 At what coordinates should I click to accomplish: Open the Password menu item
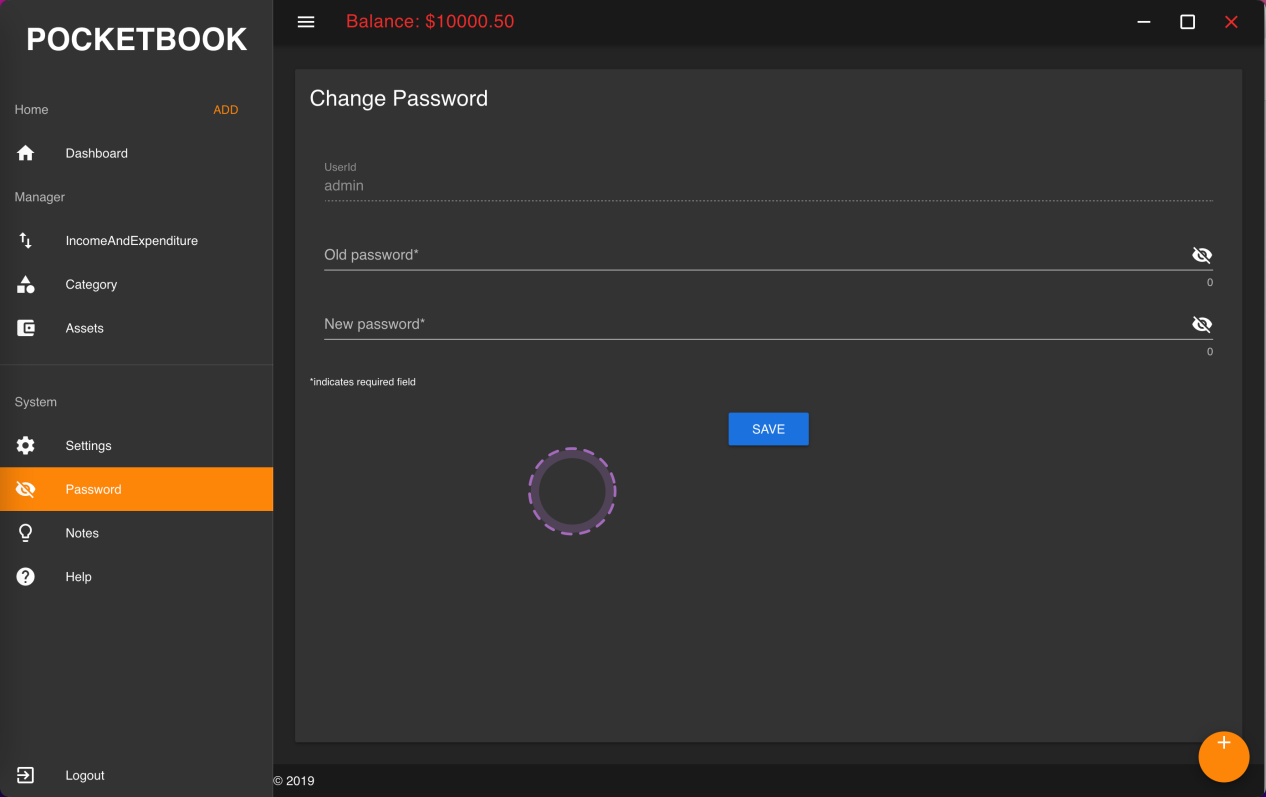(93, 489)
